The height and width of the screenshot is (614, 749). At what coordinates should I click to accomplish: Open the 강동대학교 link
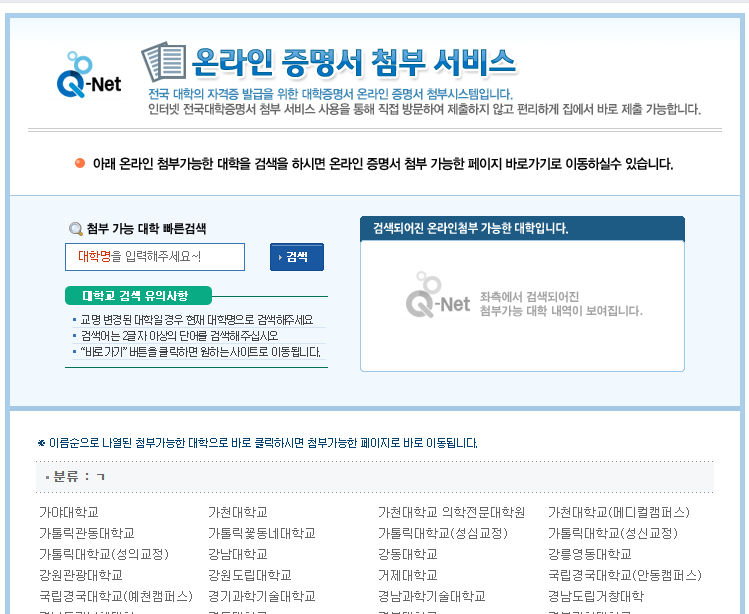[x=407, y=554]
